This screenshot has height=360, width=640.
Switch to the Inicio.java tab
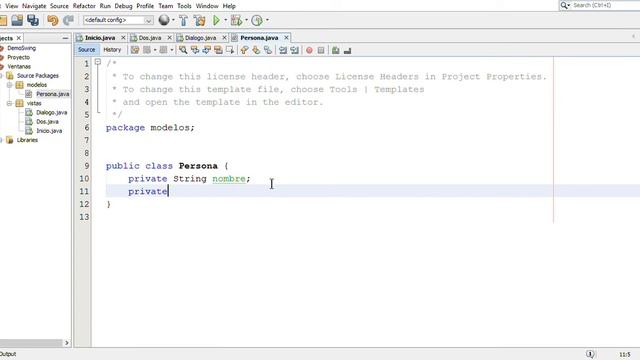click(x=100, y=38)
